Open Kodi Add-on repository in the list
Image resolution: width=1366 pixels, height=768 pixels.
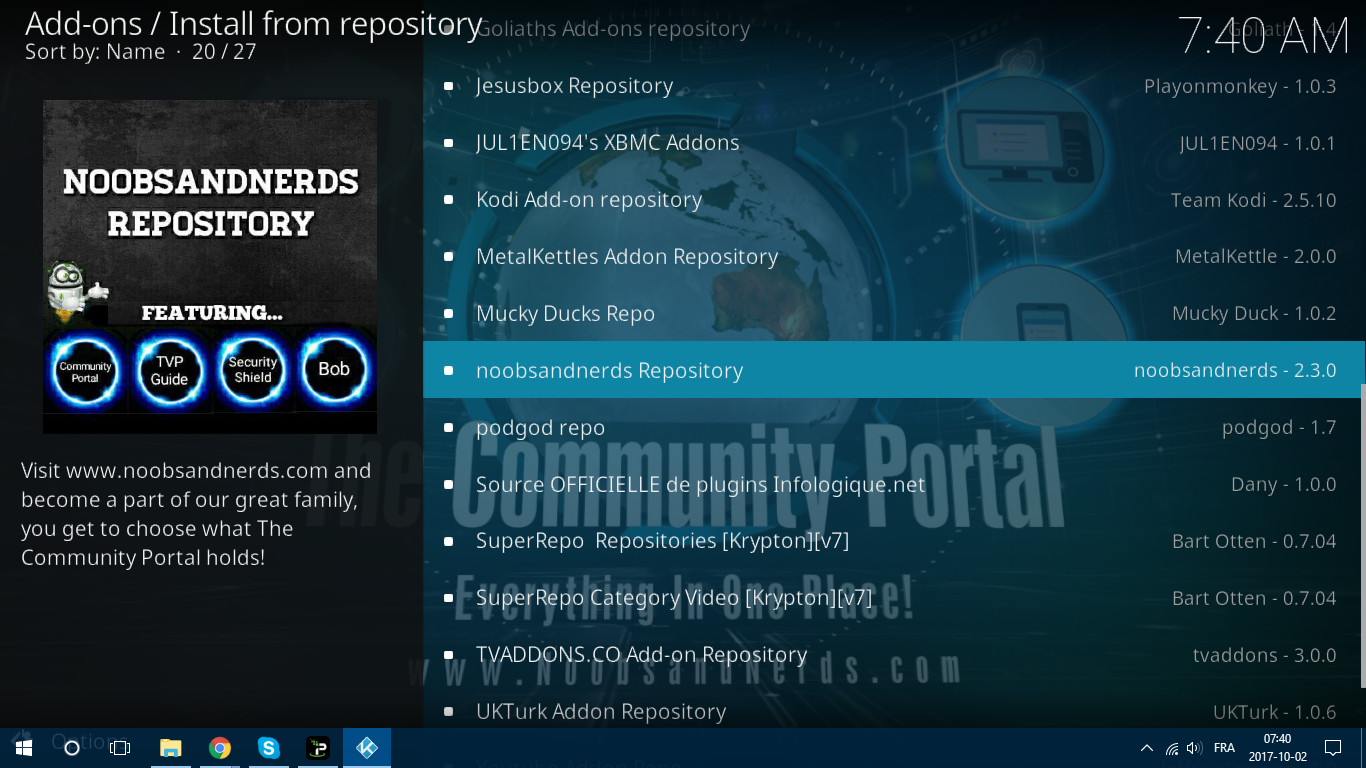pos(589,199)
